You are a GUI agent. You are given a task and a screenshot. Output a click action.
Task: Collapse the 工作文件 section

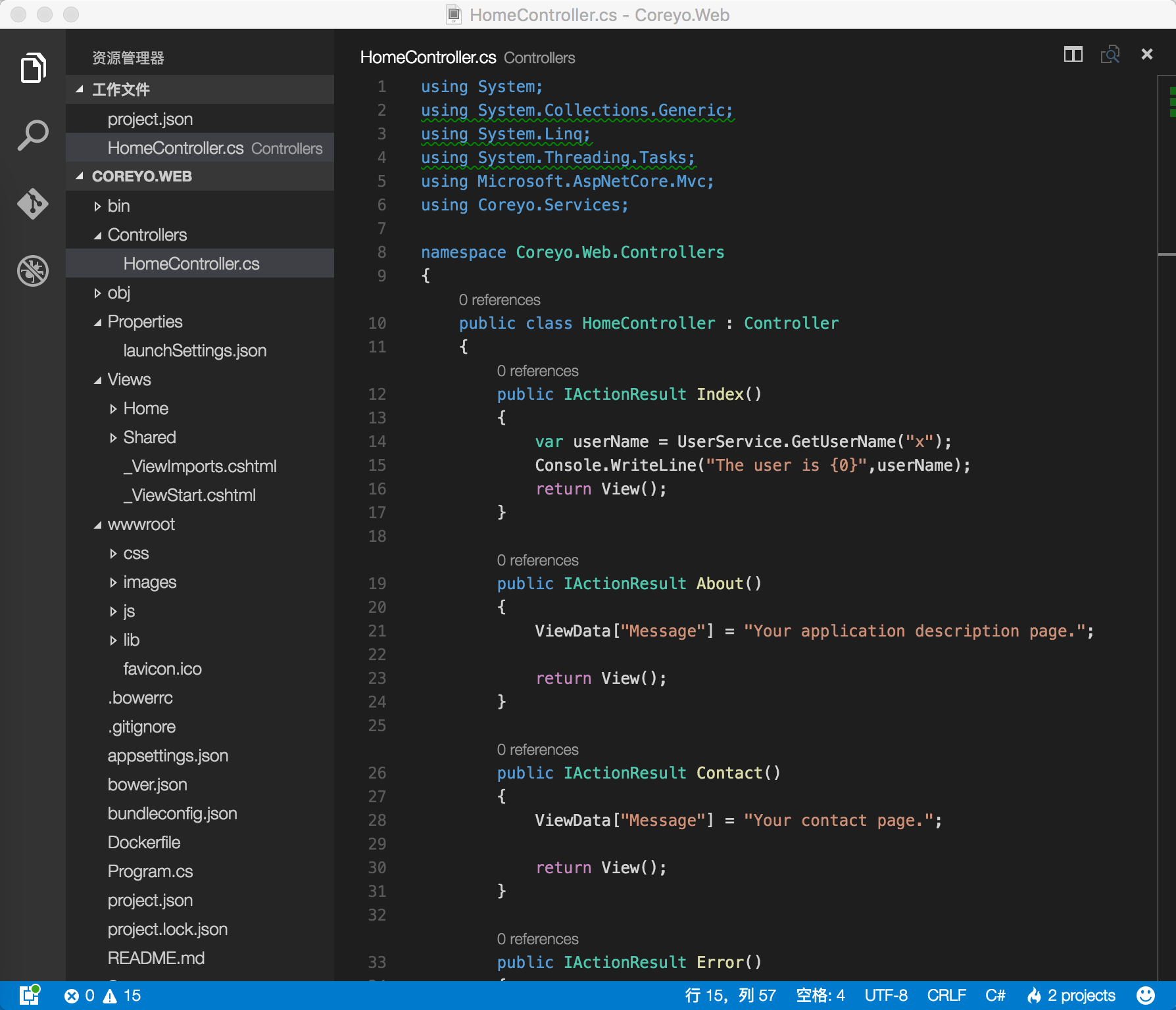pos(200,89)
